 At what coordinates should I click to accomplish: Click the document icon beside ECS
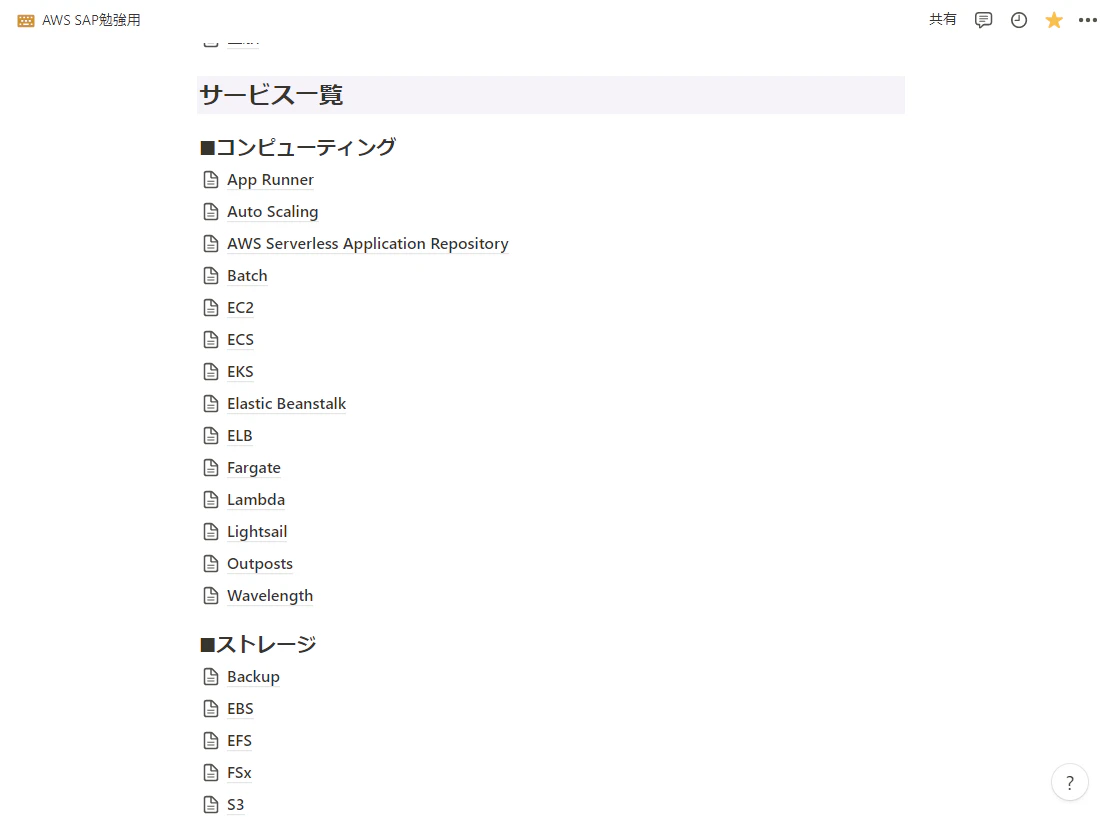(211, 340)
